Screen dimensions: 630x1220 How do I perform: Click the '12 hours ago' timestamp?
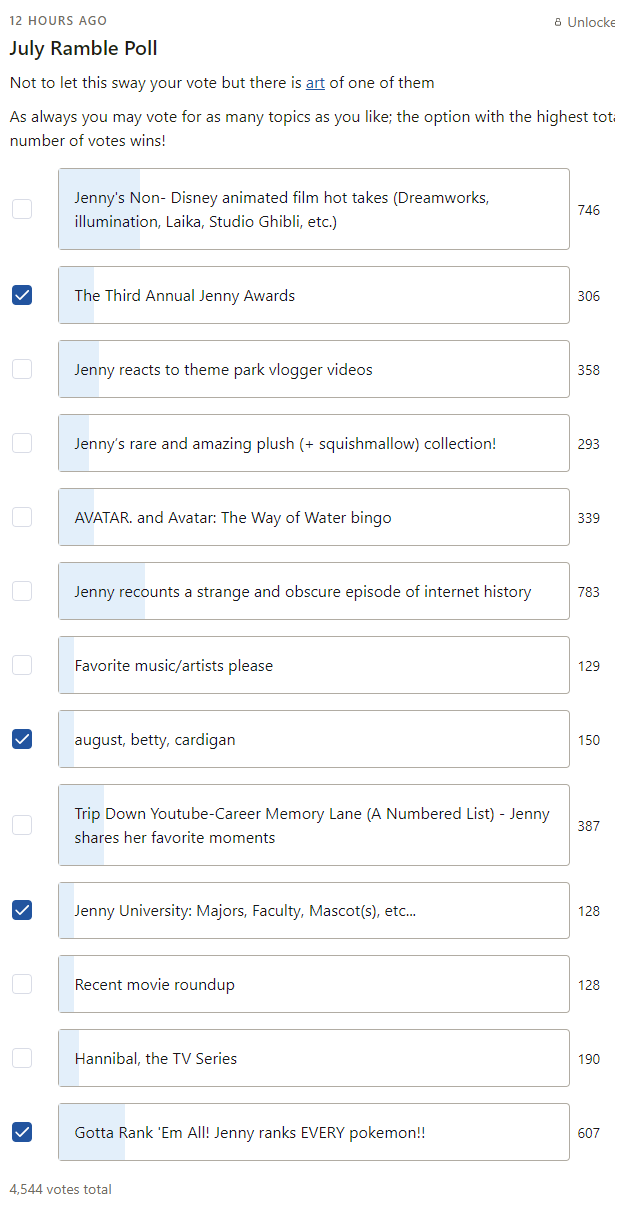pyautogui.click(x=58, y=21)
